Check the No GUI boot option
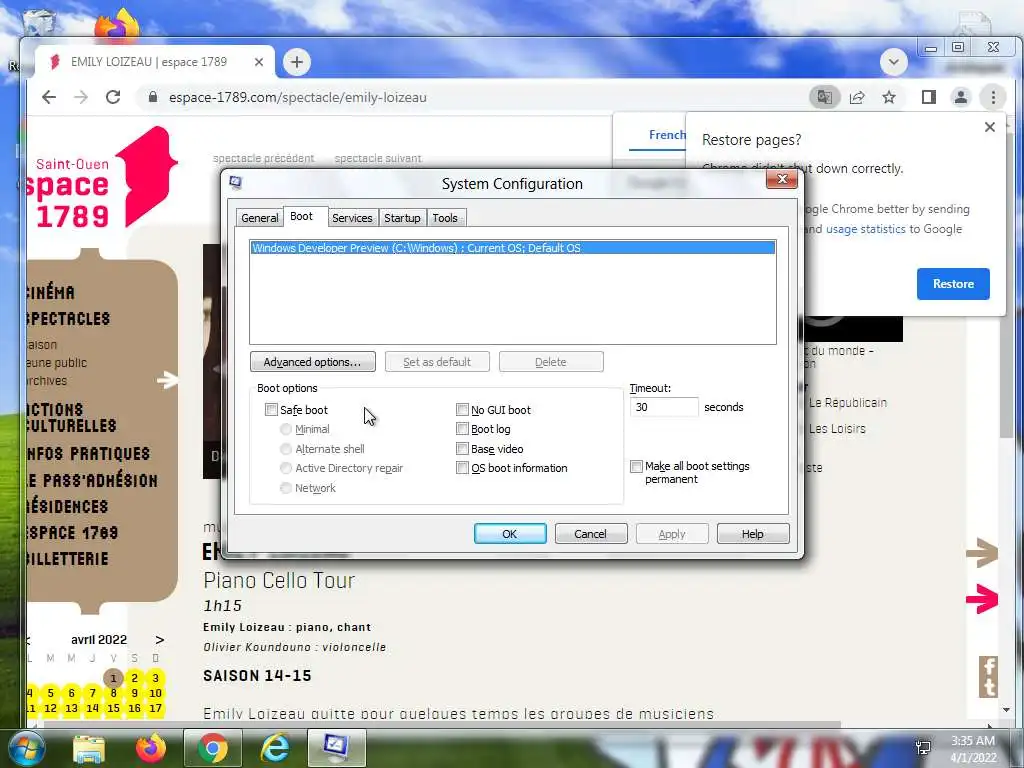The image size is (1024, 768). pos(462,409)
